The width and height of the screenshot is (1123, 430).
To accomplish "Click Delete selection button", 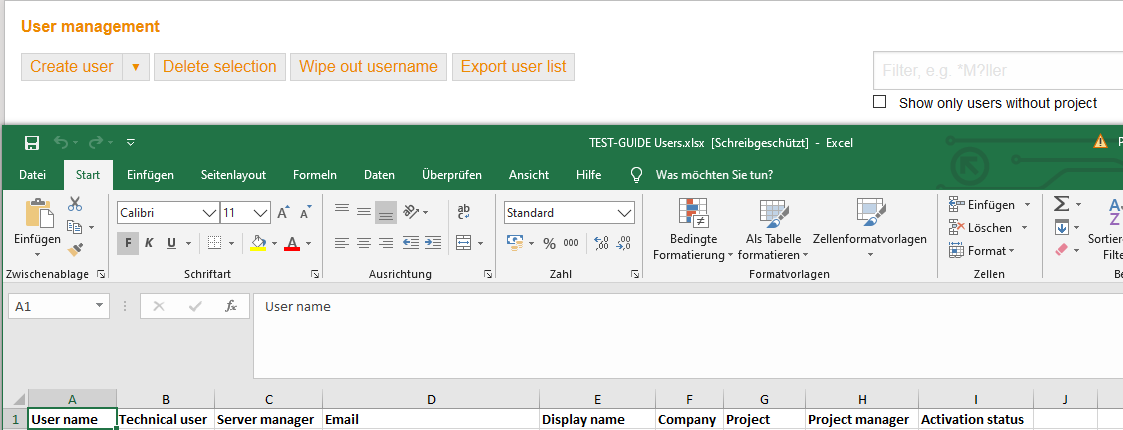I will pyautogui.click(x=220, y=67).
